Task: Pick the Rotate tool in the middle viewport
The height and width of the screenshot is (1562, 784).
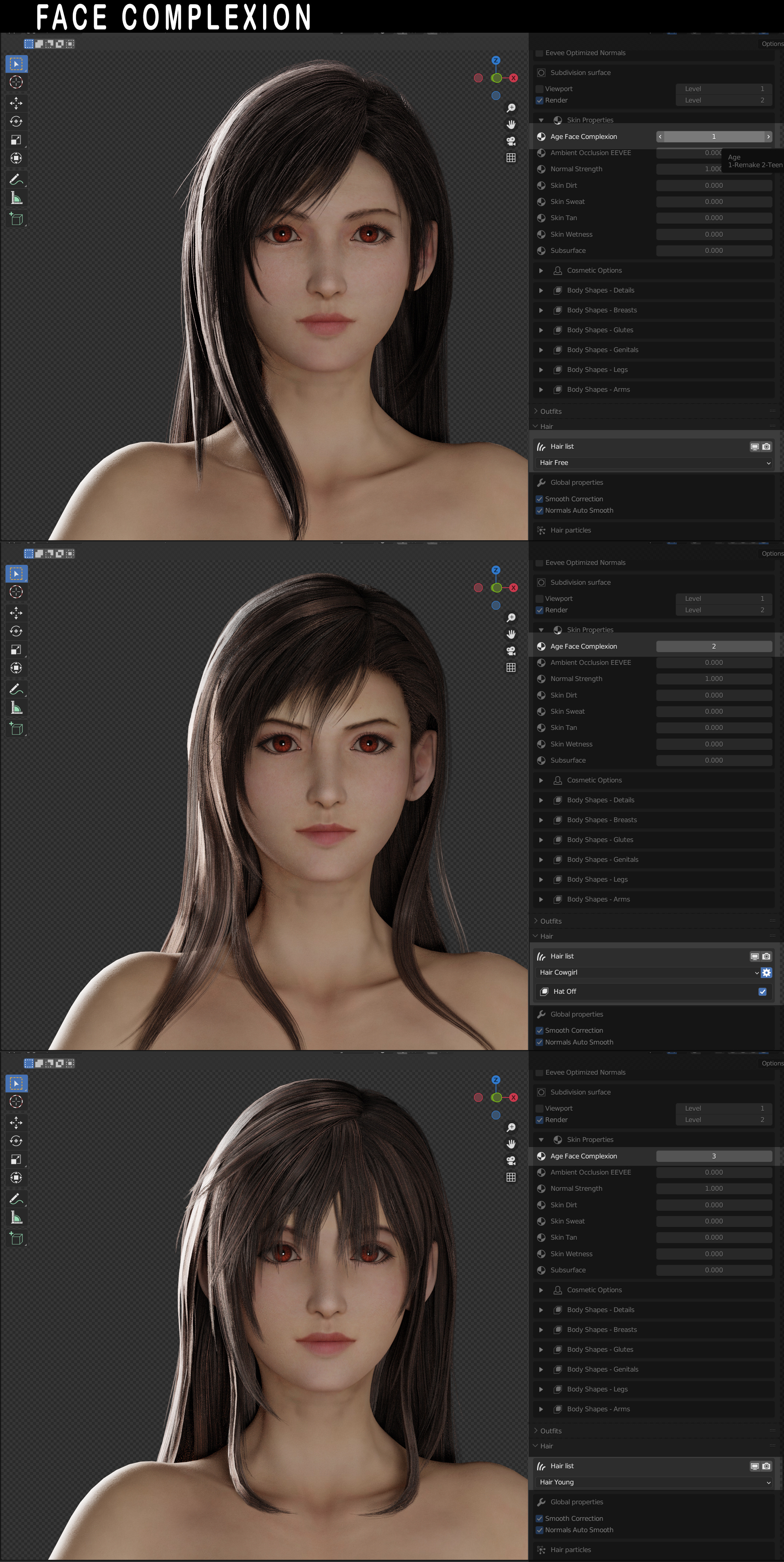Action: pos(17,631)
